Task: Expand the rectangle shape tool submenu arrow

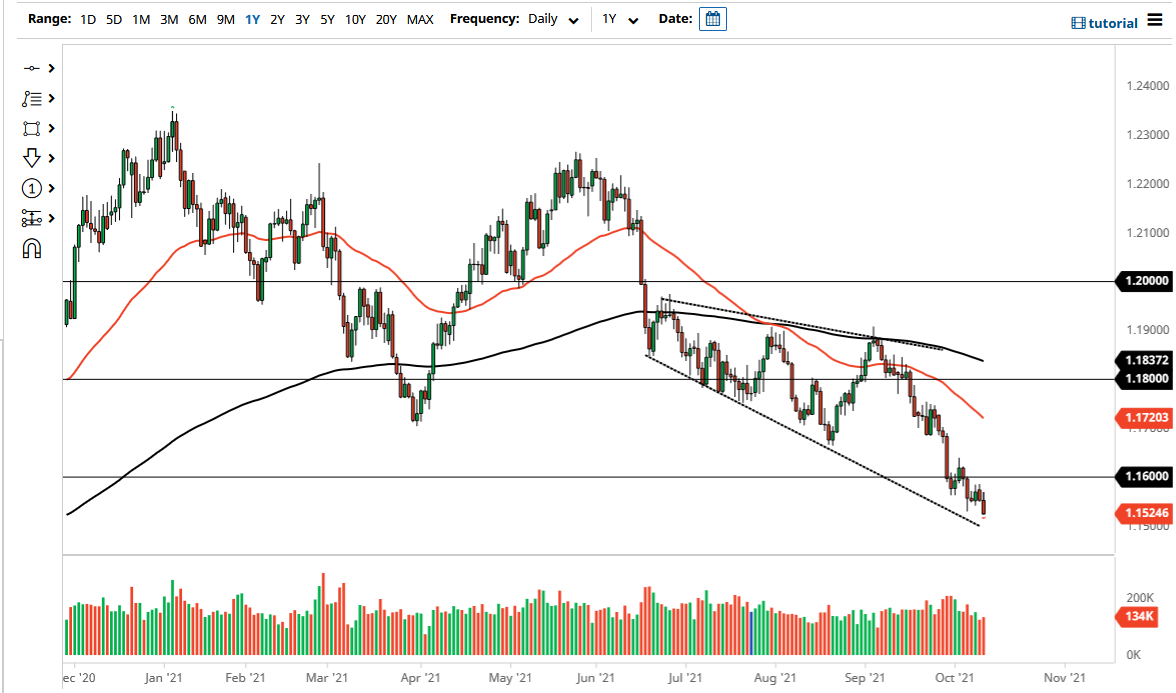Action: pos(50,128)
